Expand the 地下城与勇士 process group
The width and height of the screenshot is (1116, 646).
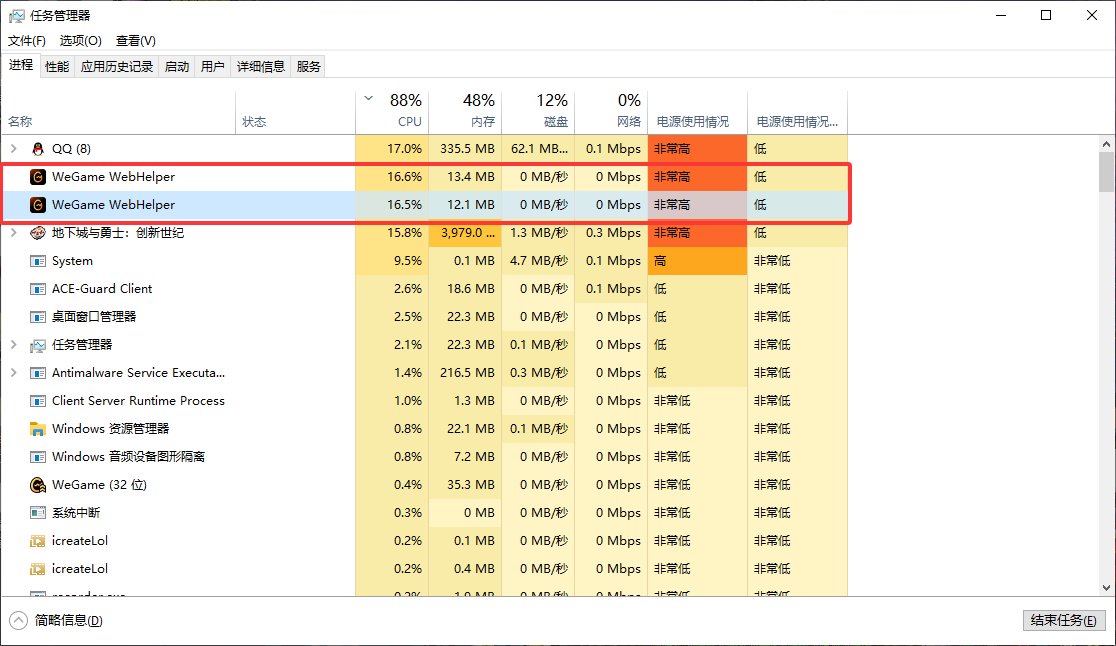(14, 233)
